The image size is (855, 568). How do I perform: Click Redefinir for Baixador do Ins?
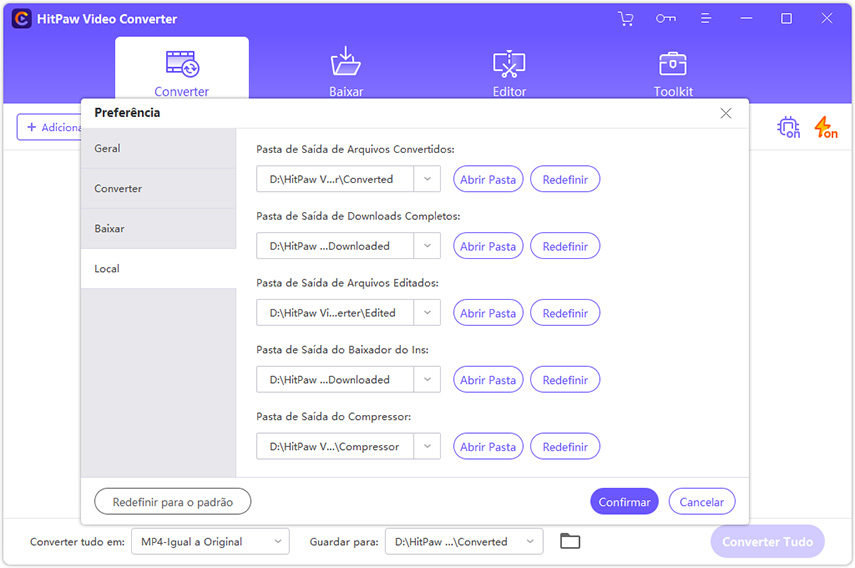[565, 379]
